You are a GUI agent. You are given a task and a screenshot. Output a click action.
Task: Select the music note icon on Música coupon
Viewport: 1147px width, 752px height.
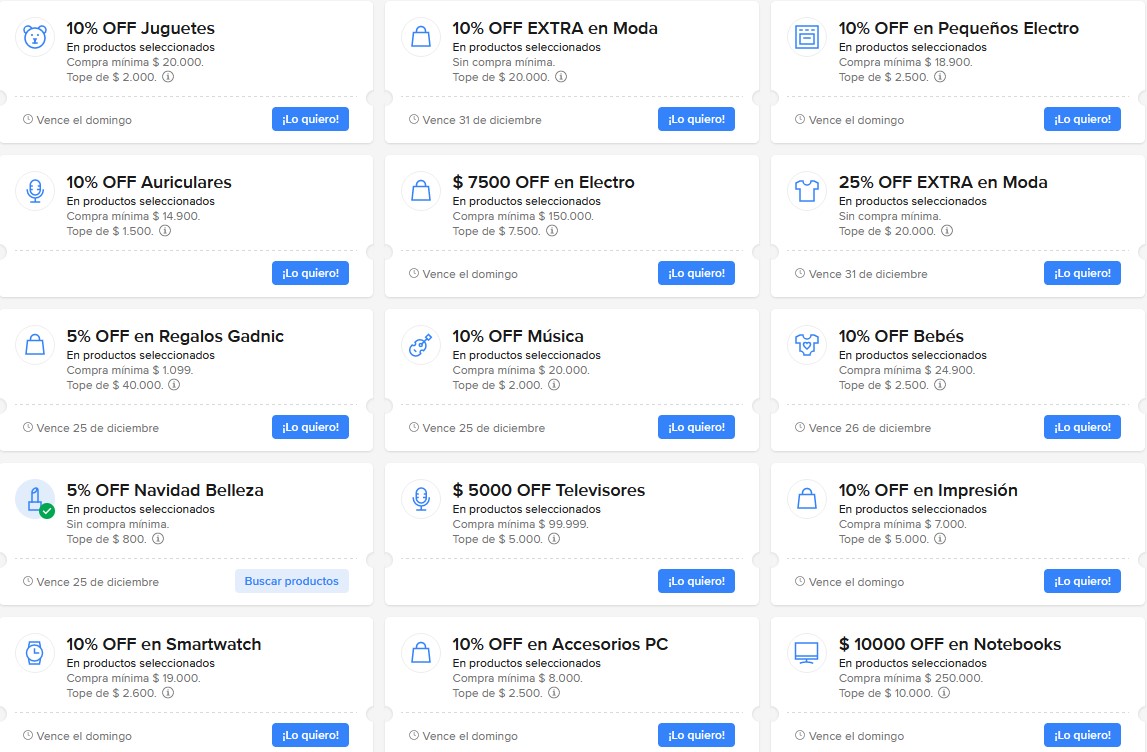[x=421, y=344]
